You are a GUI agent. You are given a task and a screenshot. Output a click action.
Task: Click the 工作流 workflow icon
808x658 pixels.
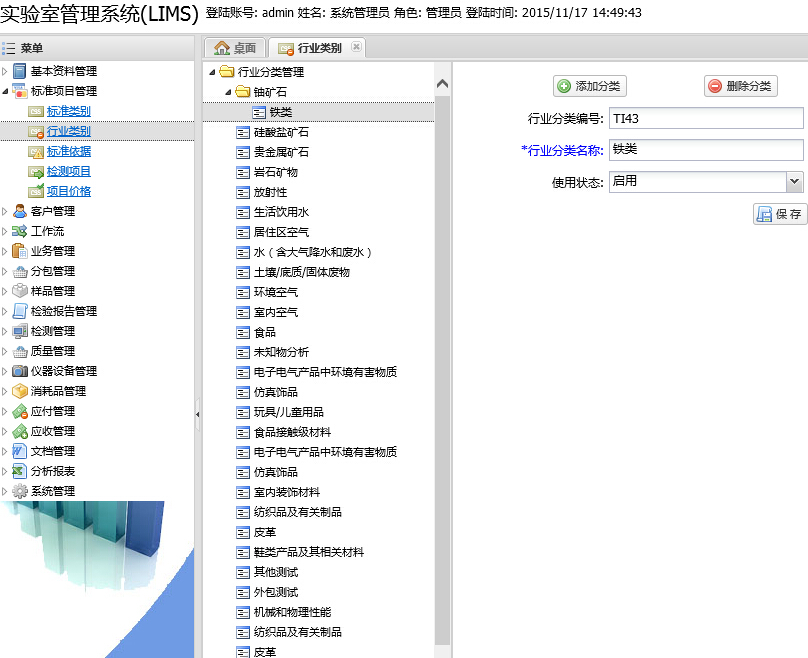tap(20, 231)
